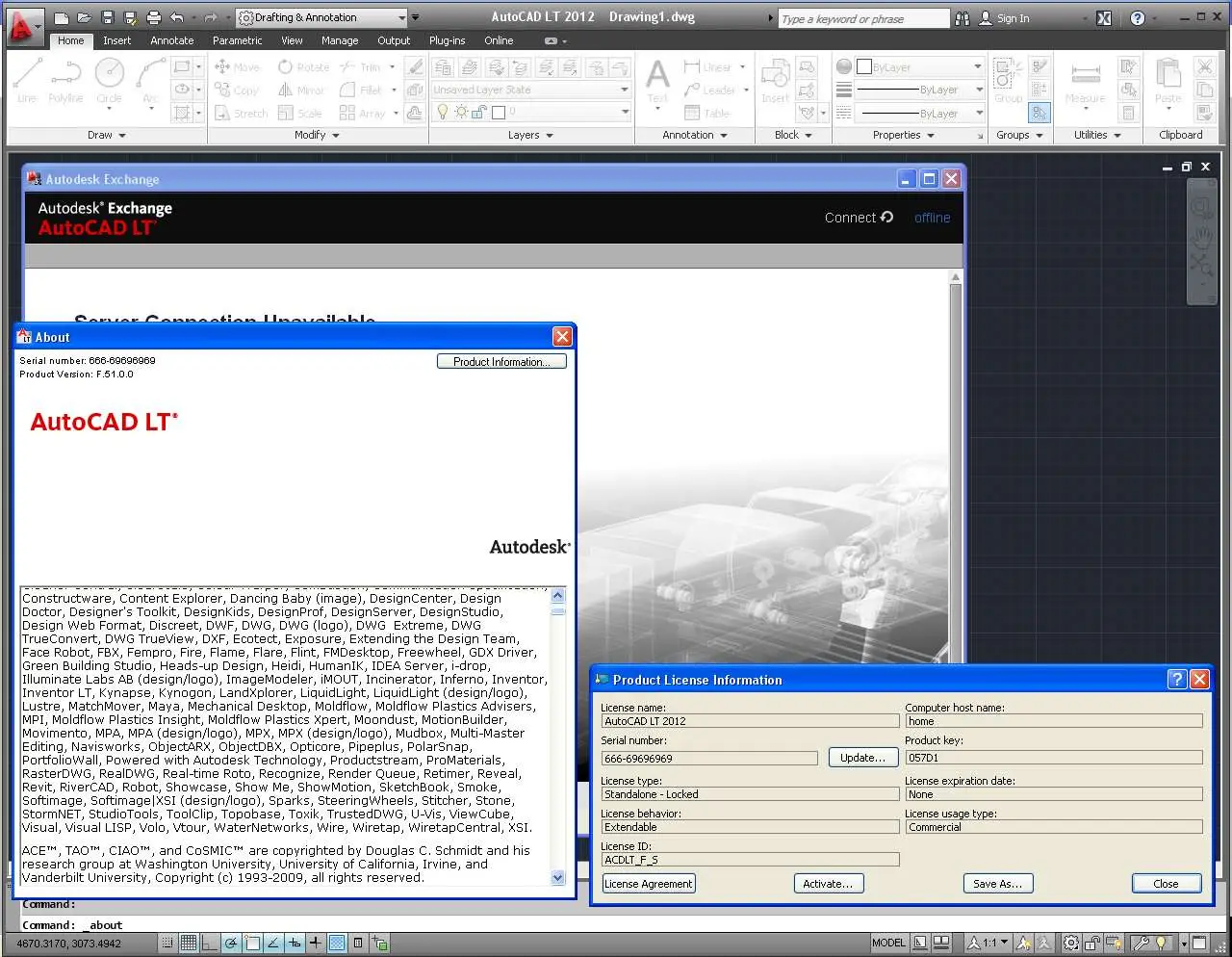
Task: Switch to the Annotate ribbon tab
Action: [x=172, y=40]
